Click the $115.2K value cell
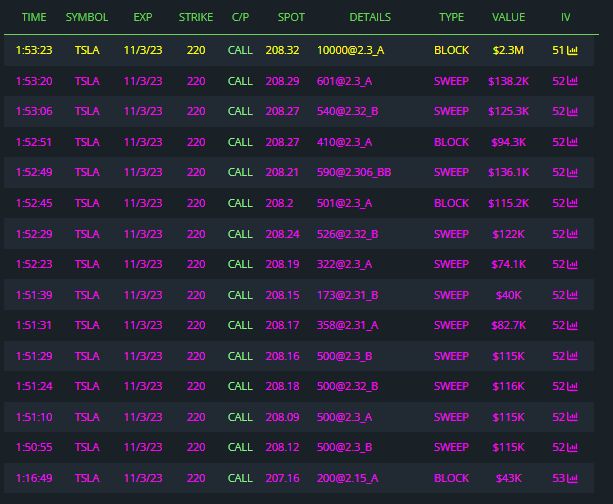 pos(508,203)
